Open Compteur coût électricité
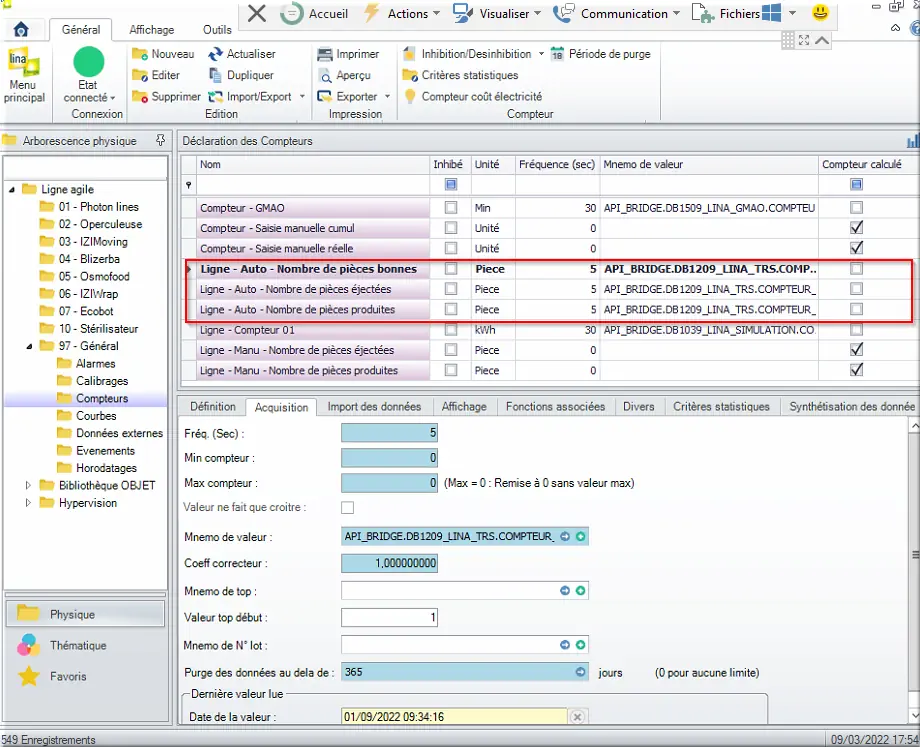Screen dimensions: 920x747 coord(473,96)
